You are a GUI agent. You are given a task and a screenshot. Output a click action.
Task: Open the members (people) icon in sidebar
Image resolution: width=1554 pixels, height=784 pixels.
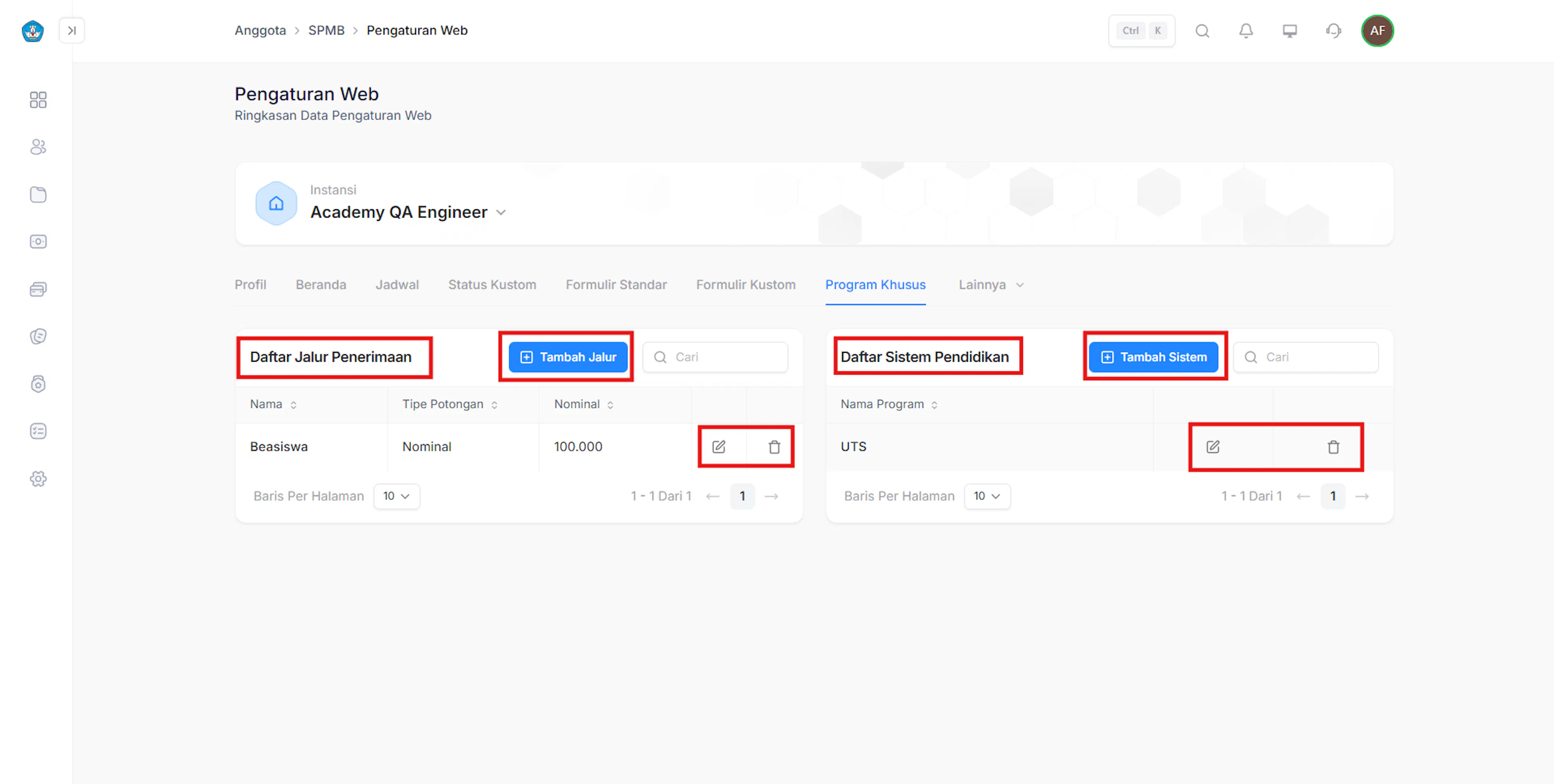pyautogui.click(x=38, y=146)
